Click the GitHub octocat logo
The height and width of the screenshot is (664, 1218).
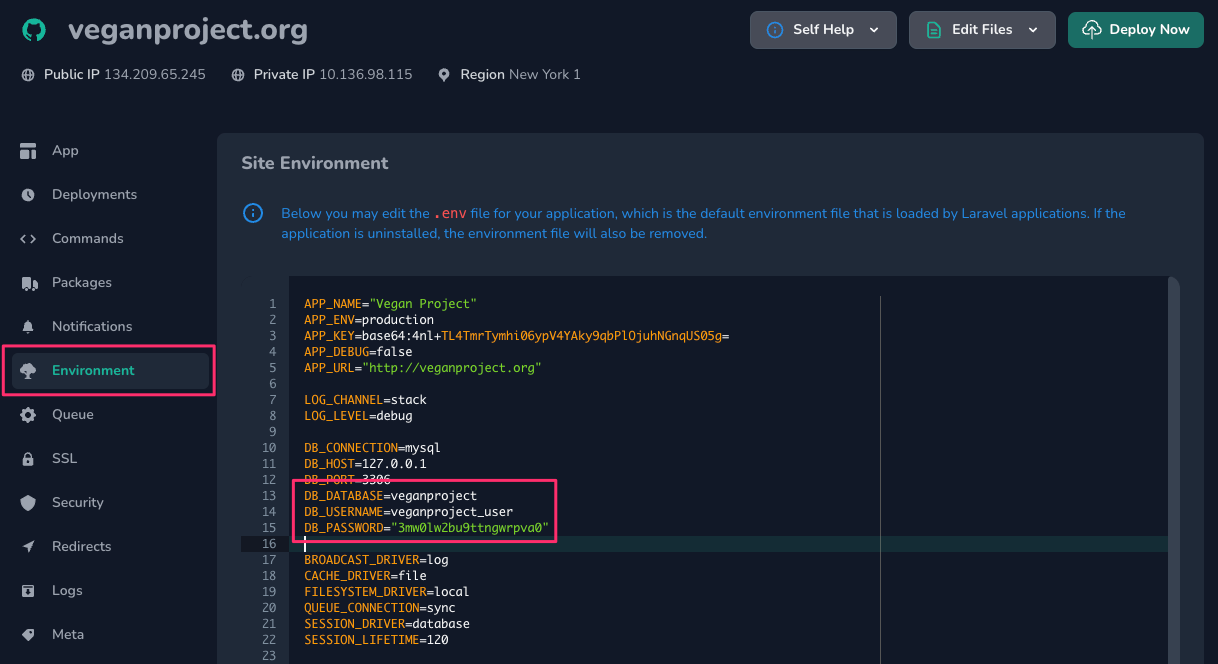pos(33,31)
